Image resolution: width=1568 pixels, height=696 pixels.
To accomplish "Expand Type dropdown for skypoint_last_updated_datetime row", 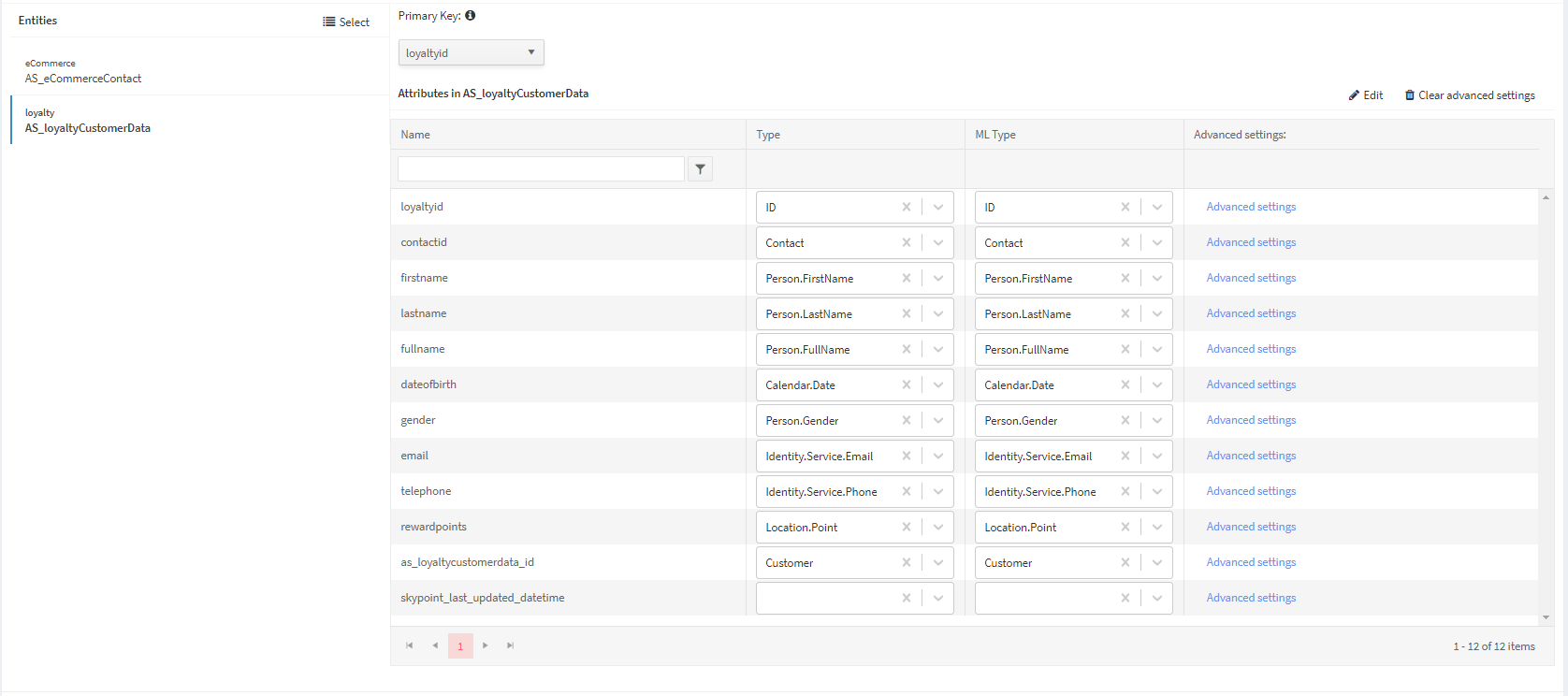I will click(x=937, y=599).
